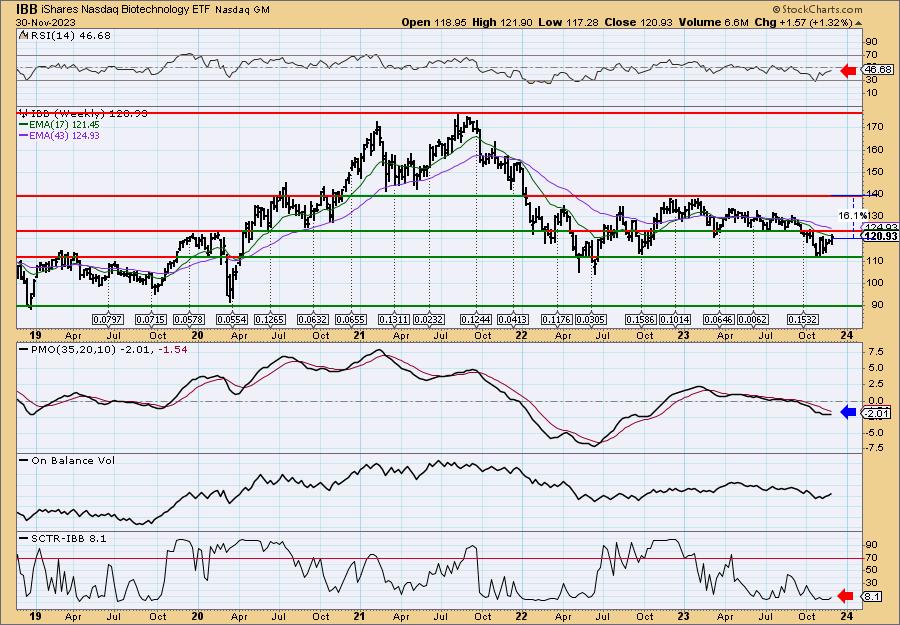The width and height of the screenshot is (900, 625).
Task: Click the 0.1176 cycle value box
Action: coord(557,319)
